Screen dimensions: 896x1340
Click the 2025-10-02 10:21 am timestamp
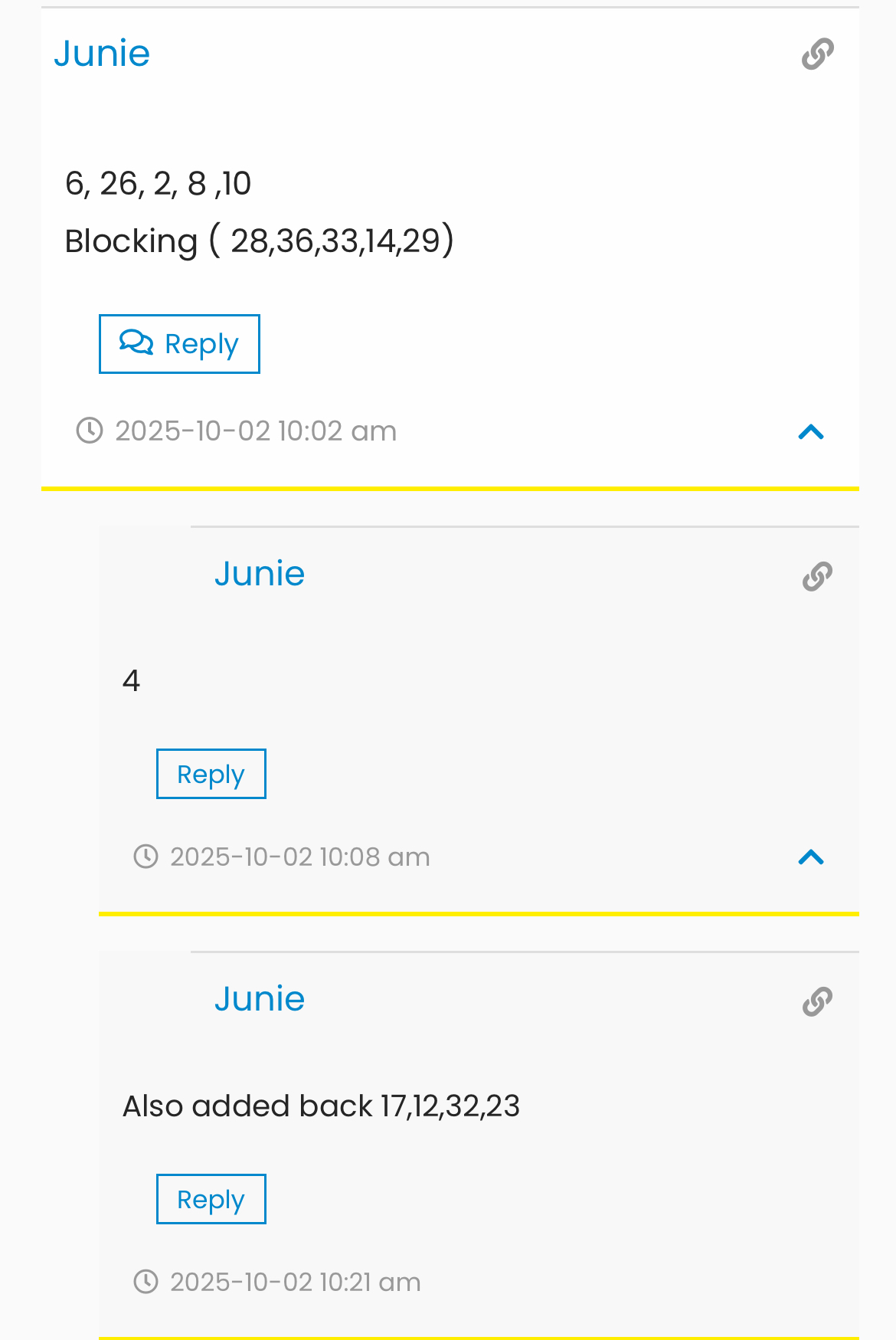click(x=296, y=1282)
